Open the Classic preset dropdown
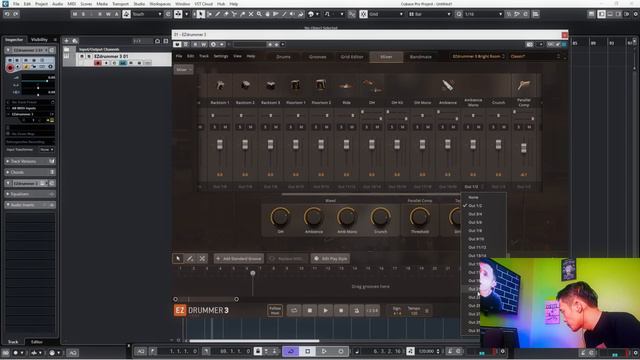640x360 pixels. pos(535,56)
